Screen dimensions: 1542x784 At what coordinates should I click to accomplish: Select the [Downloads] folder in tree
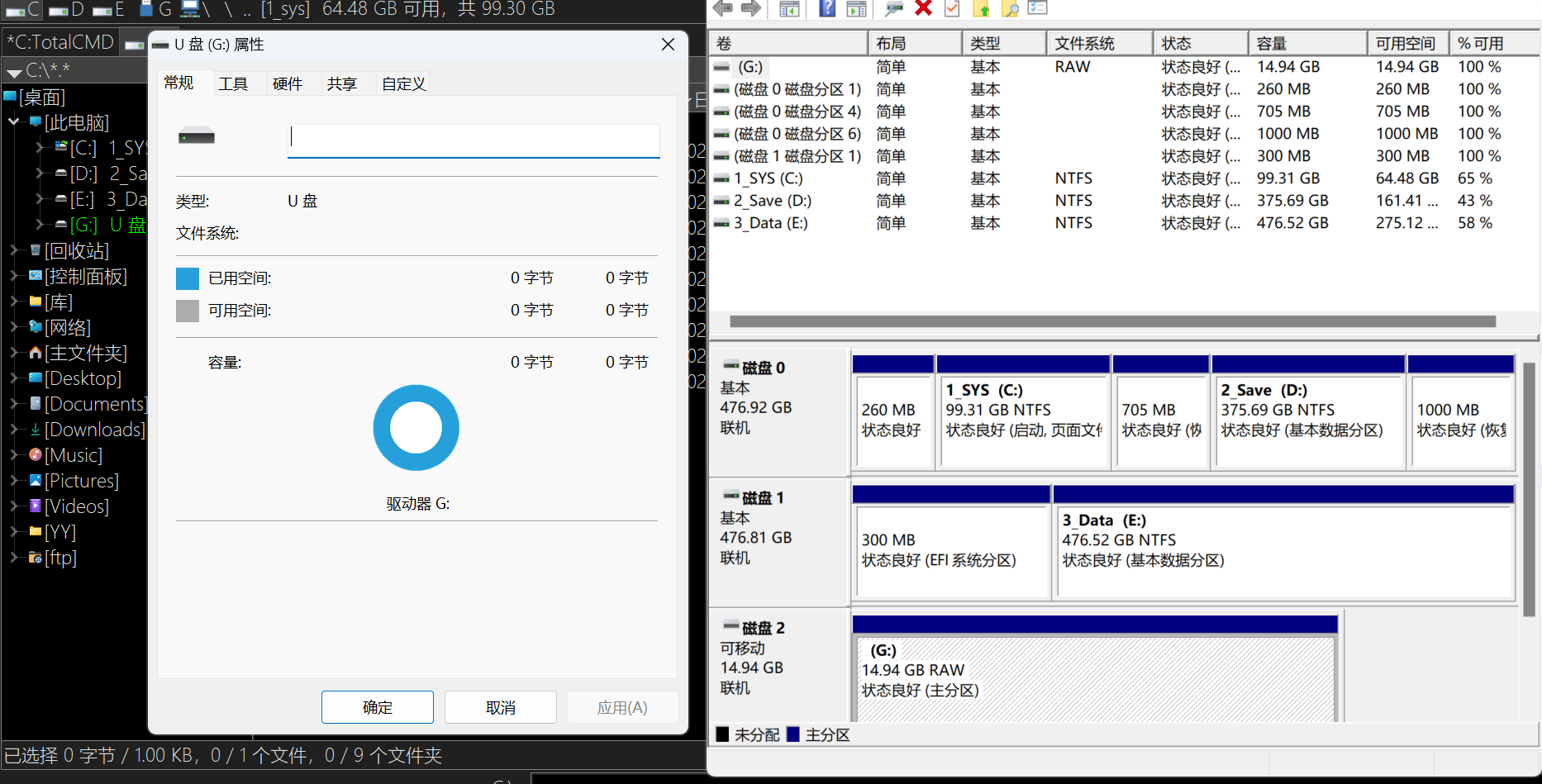[x=95, y=430]
